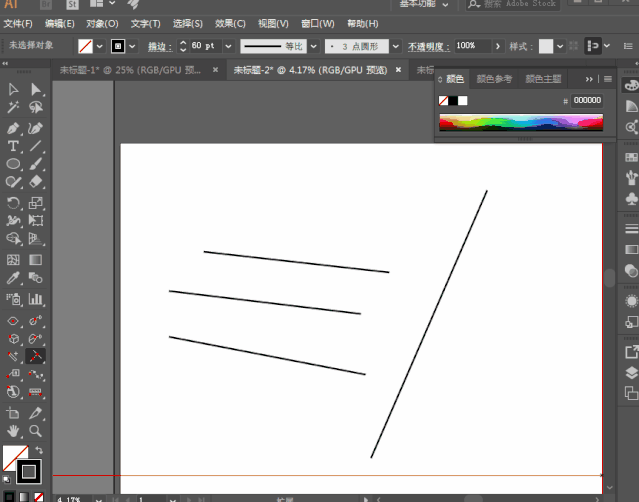
Task: Open stroke weight dropdown next to 60 pt
Action: pos(228,46)
